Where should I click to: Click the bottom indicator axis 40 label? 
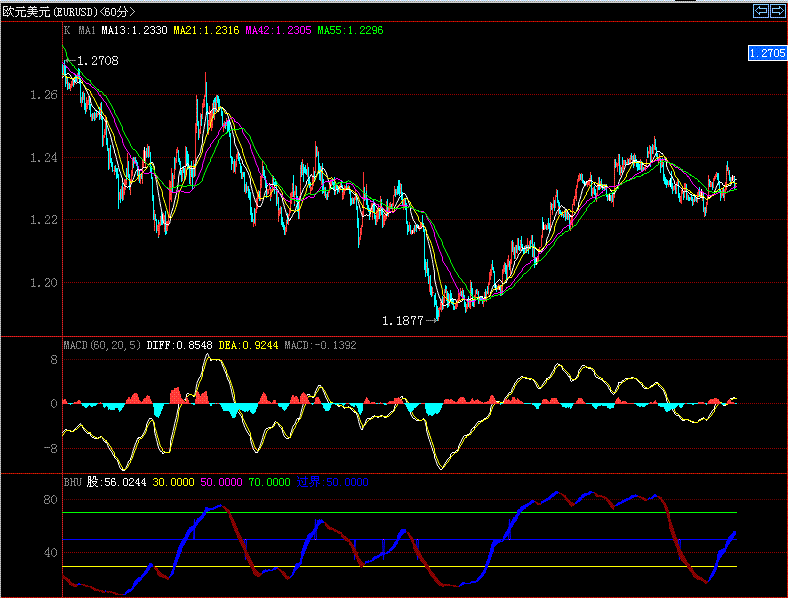[50, 553]
